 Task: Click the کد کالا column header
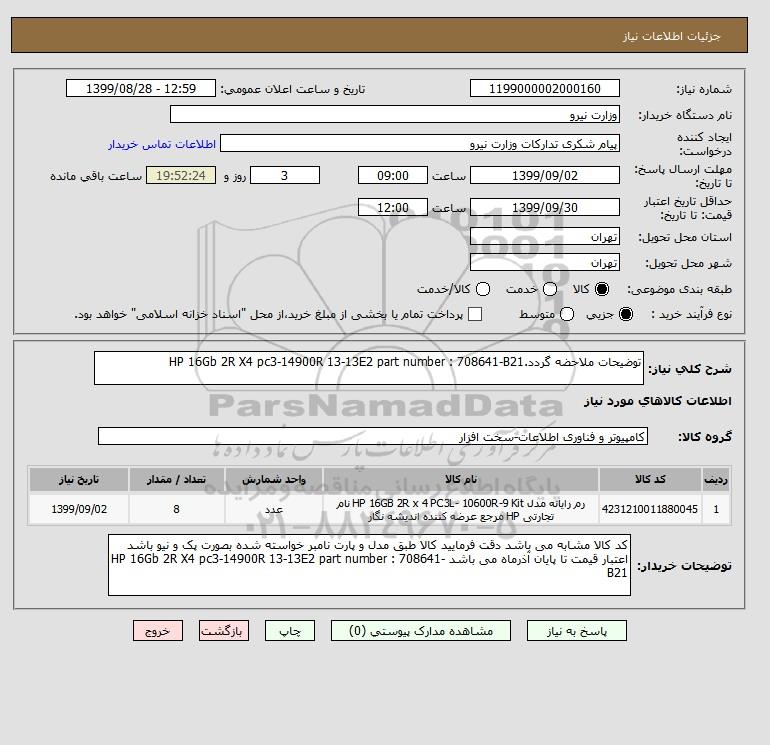(650, 479)
